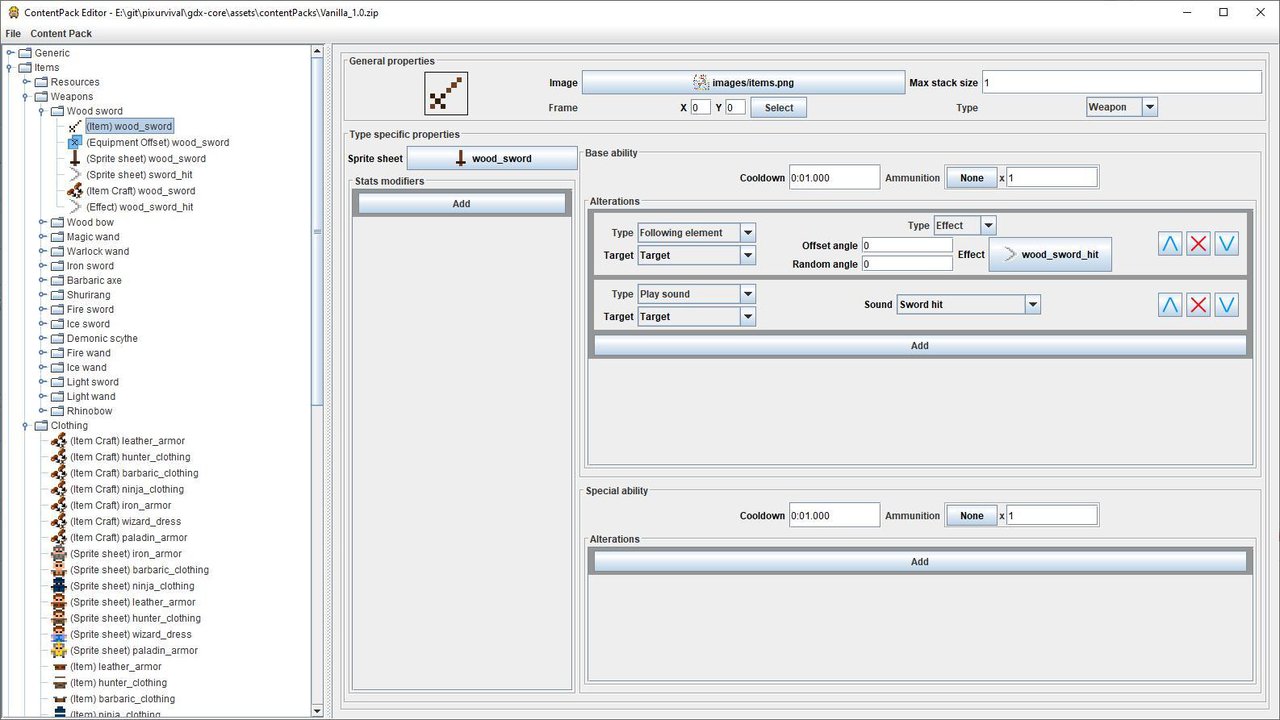
Task: Add a base ability alteration
Action: pyautogui.click(x=920, y=345)
